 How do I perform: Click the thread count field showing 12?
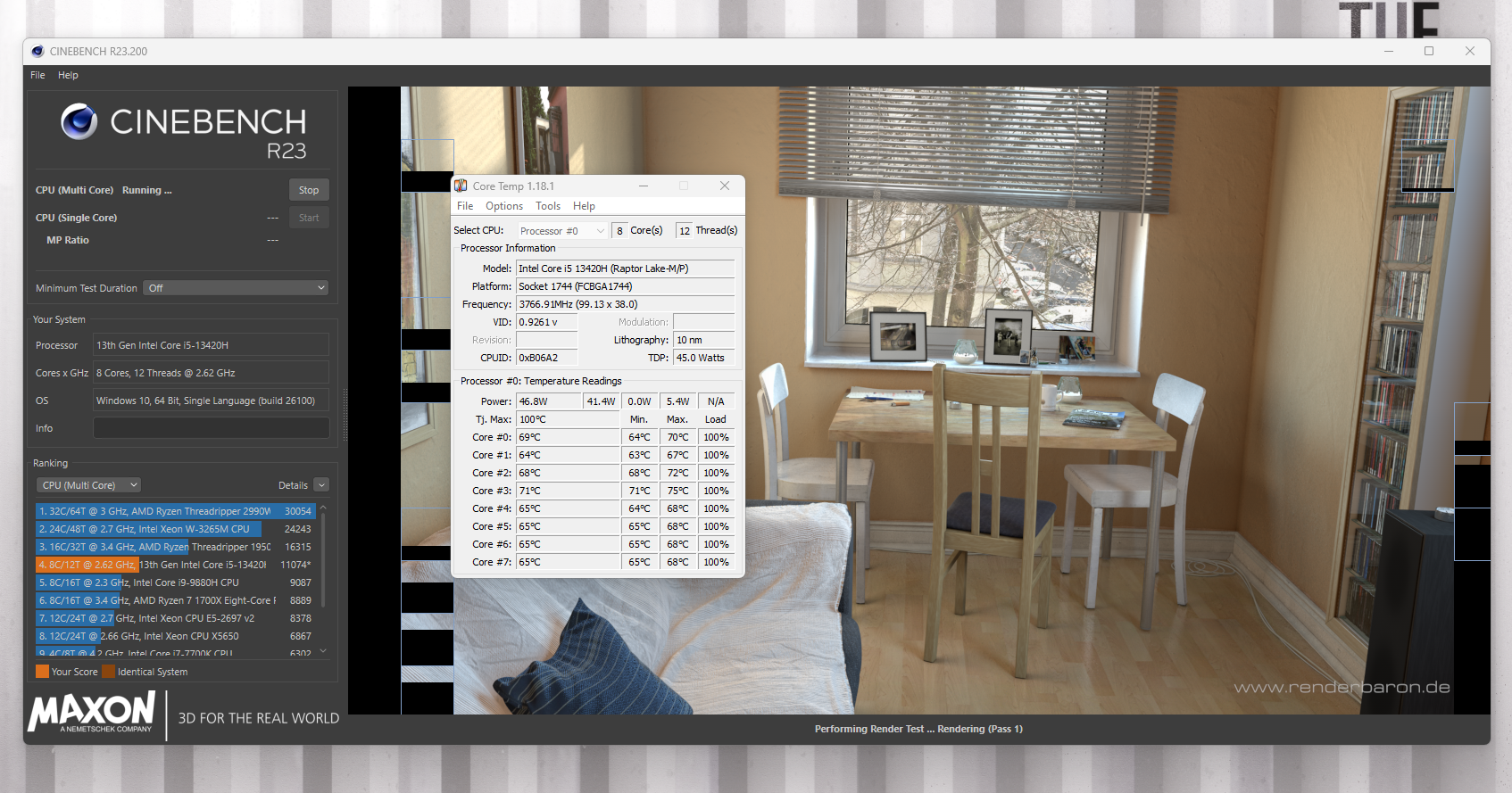tap(684, 231)
